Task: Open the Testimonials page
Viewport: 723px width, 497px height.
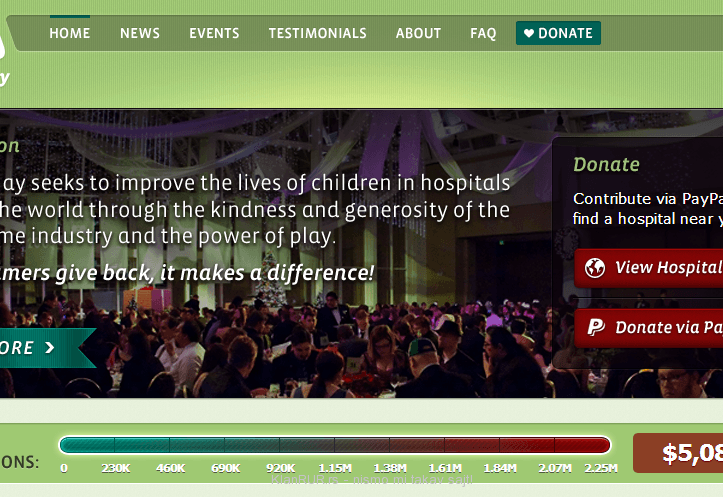Action: (317, 33)
